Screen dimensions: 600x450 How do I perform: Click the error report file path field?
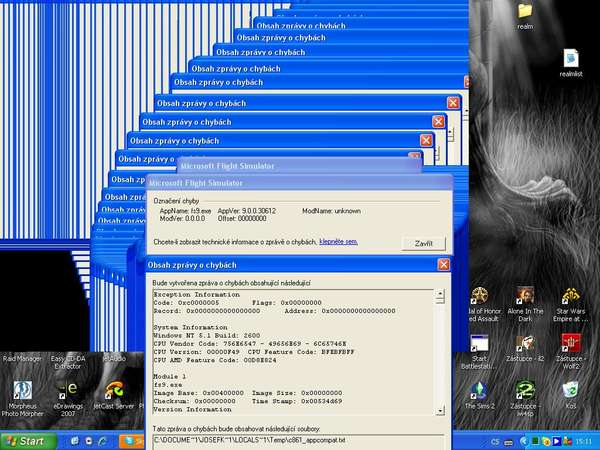[295, 440]
